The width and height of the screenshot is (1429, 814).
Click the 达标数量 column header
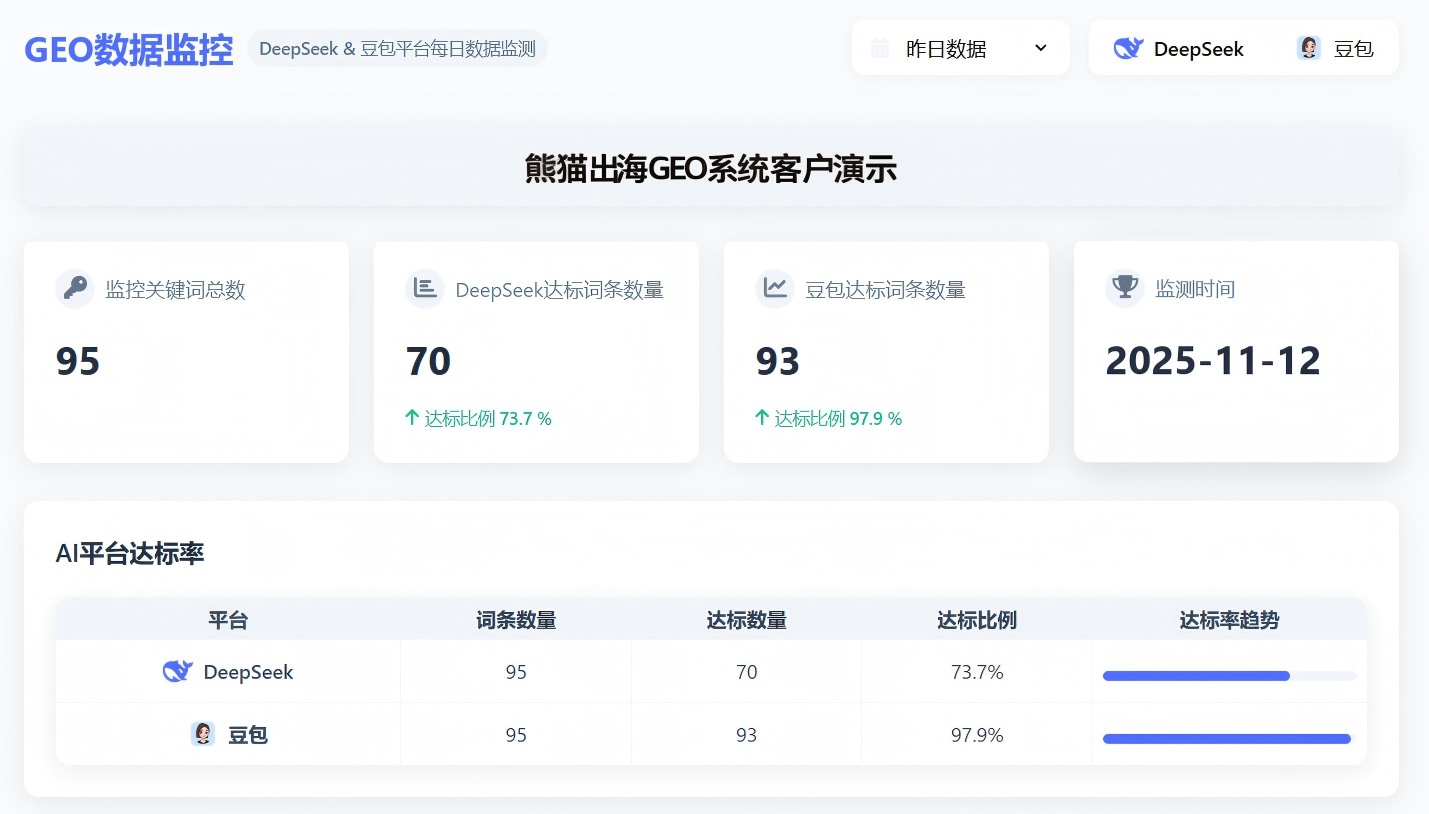pyautogui.click(x=746, y=620)
